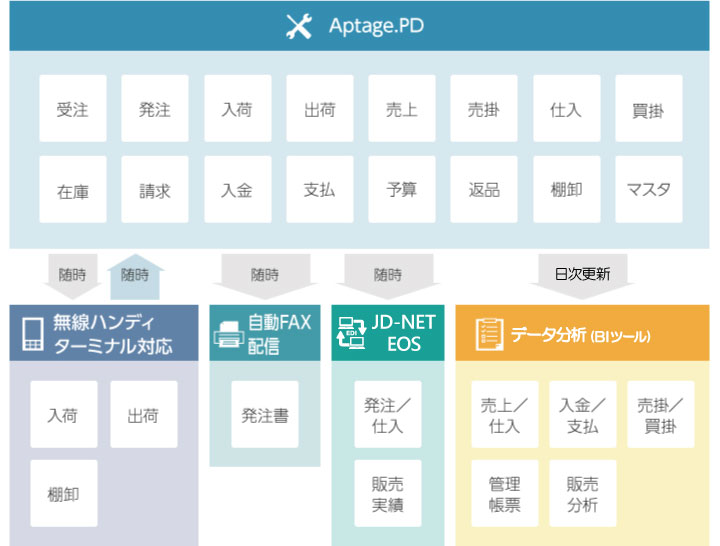Select the 販売実績 tile under JD-NET
Viewport: 720px width, 546px height.
388,494
